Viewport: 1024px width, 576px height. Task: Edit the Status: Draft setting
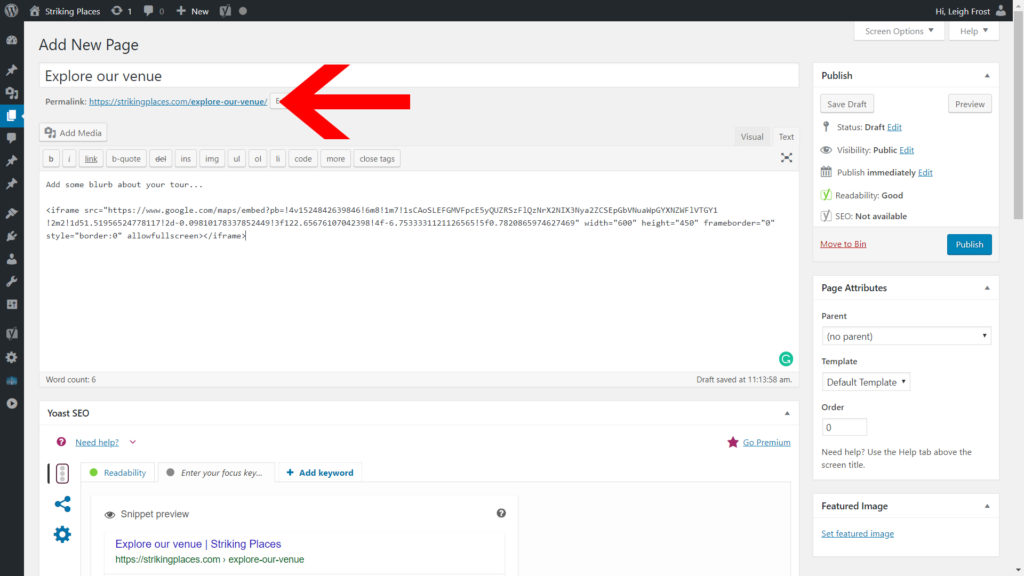(x=894, y=127)
